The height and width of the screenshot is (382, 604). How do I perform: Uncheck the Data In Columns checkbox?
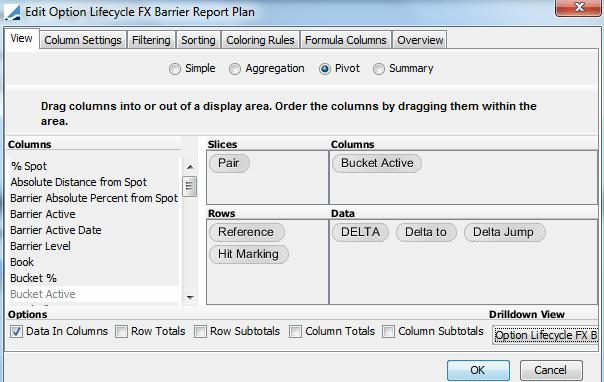click(16, 332)
